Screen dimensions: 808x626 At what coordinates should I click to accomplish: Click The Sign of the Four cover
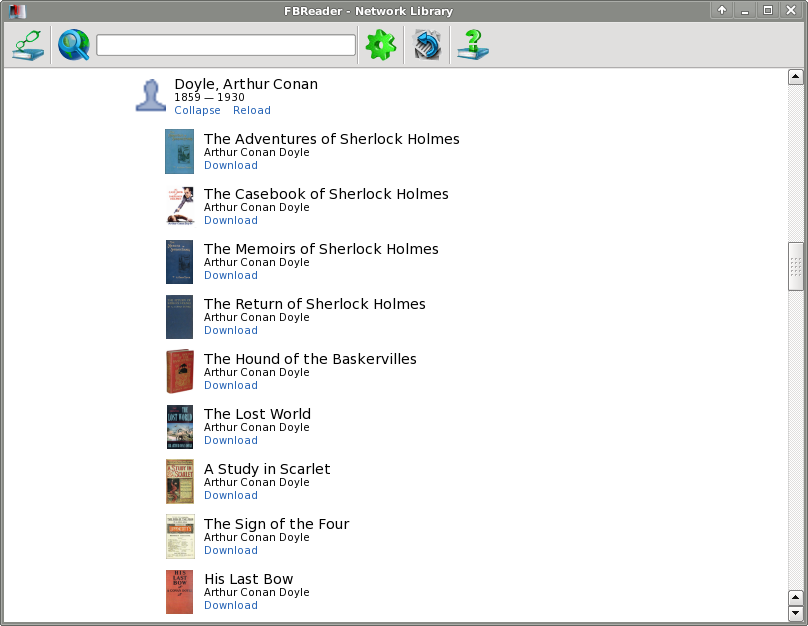[180, 536]
